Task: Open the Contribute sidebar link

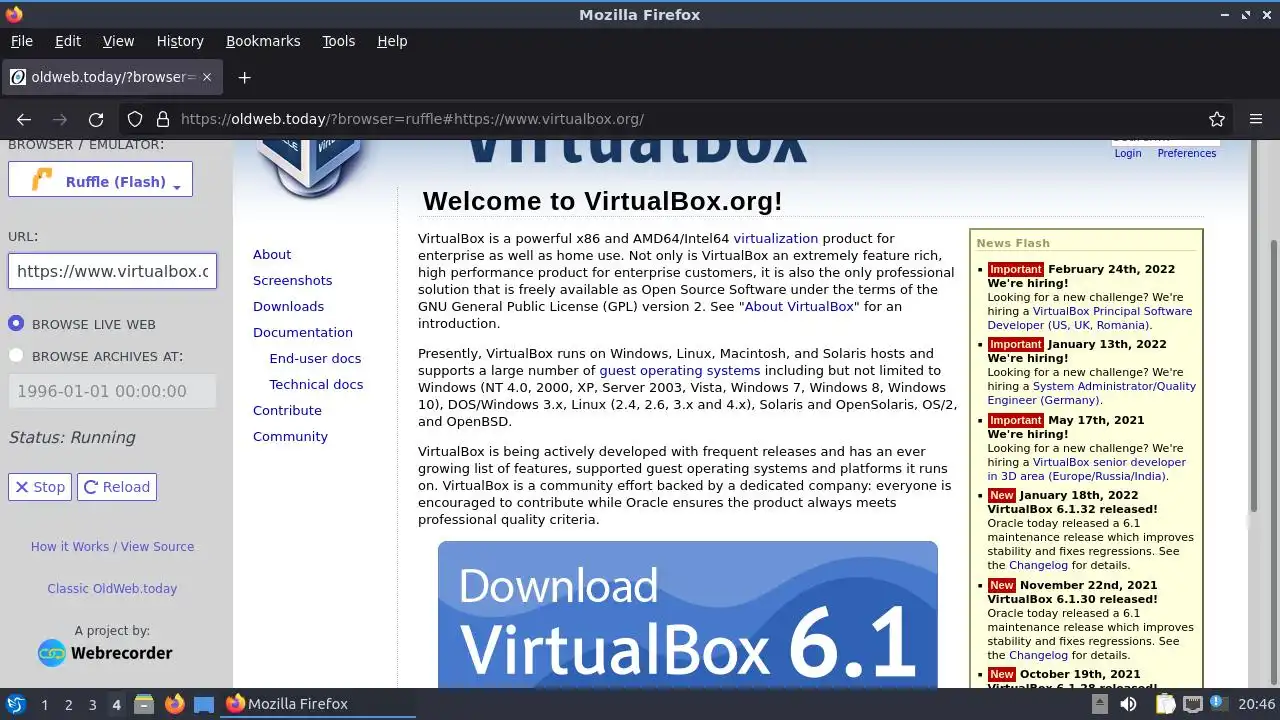Action: click(287, 410)
